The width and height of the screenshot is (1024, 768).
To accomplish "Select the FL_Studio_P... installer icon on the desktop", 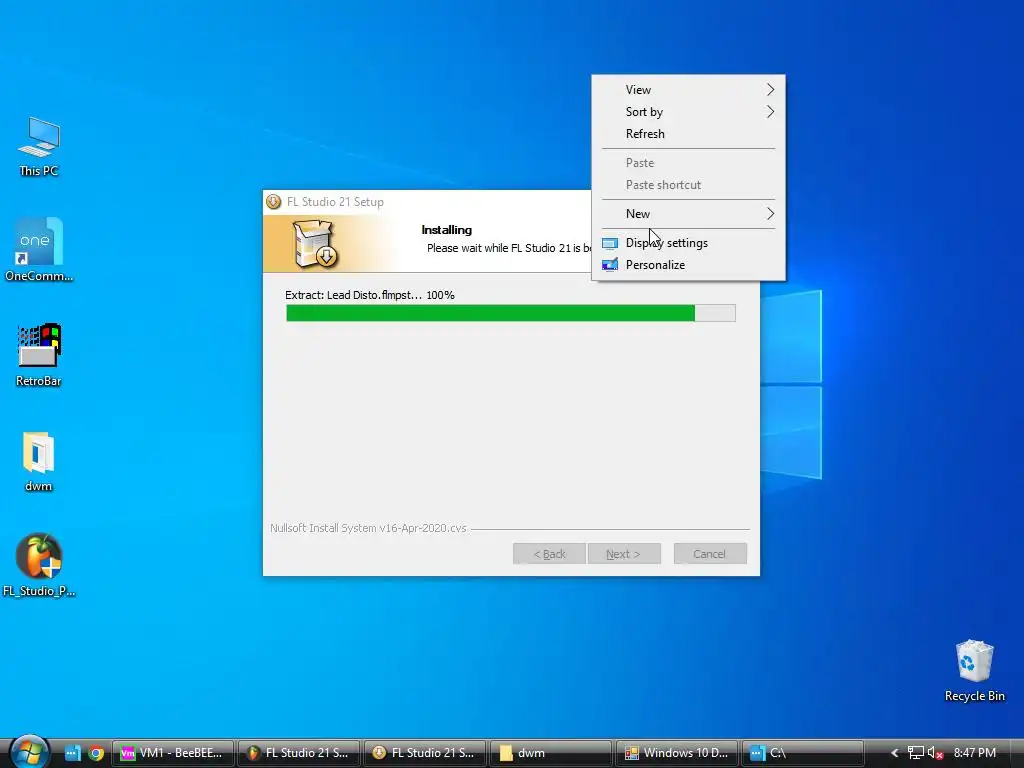I will (39, 565).
